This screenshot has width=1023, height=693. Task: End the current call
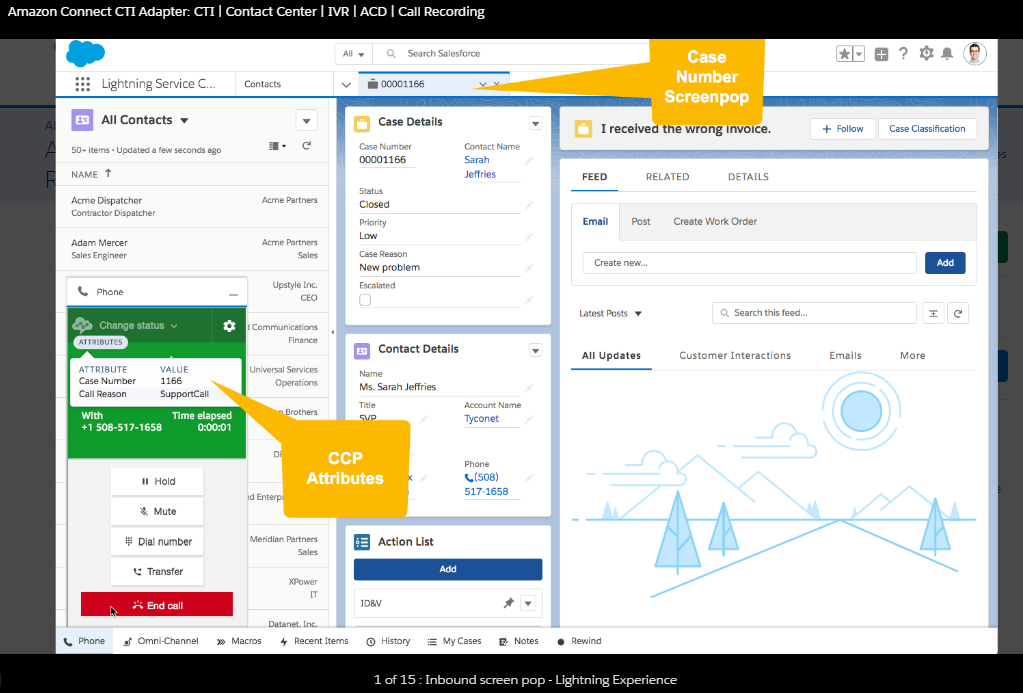click(x=157, y=604)
